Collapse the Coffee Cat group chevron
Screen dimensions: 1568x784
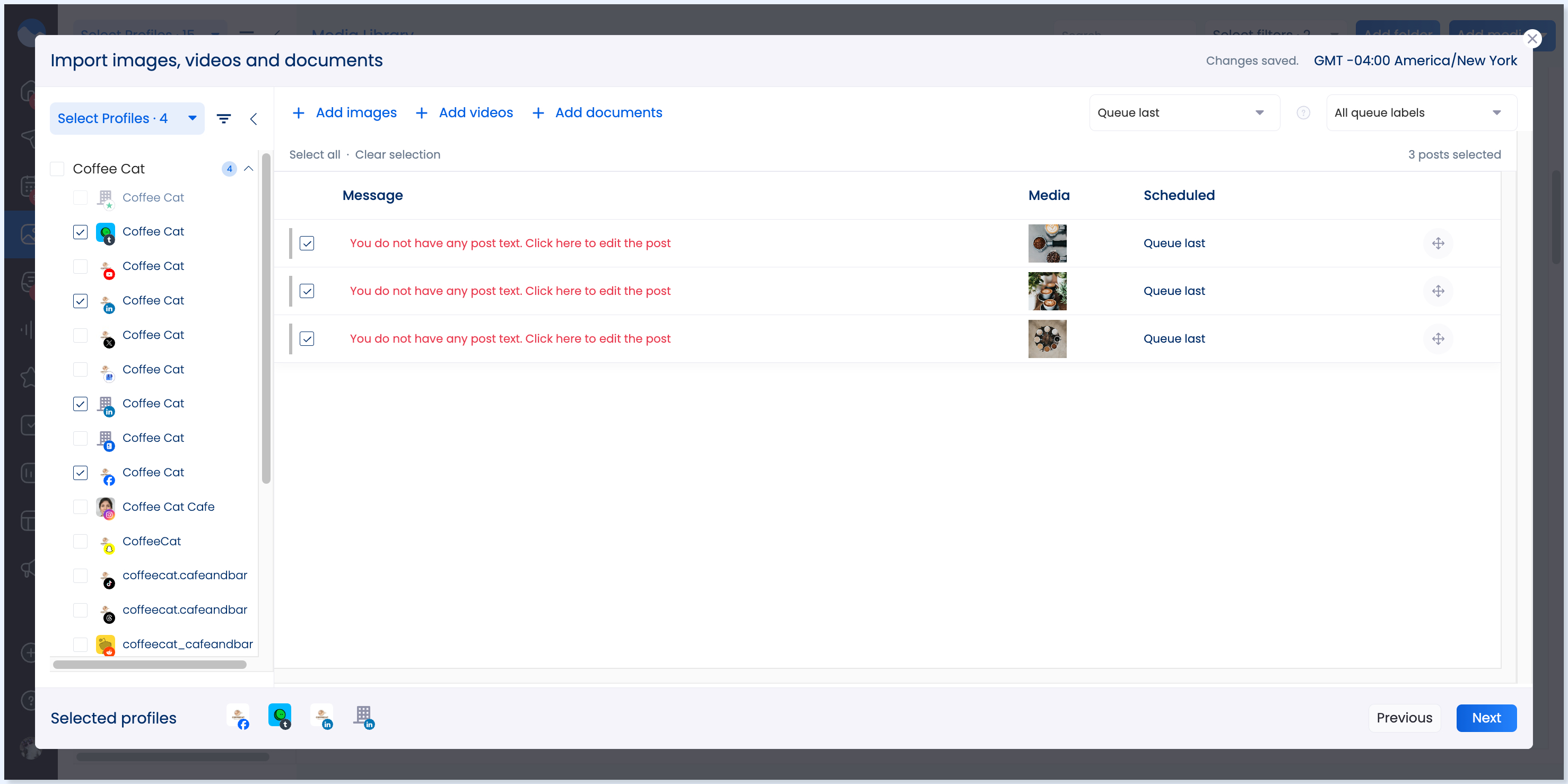248,169
